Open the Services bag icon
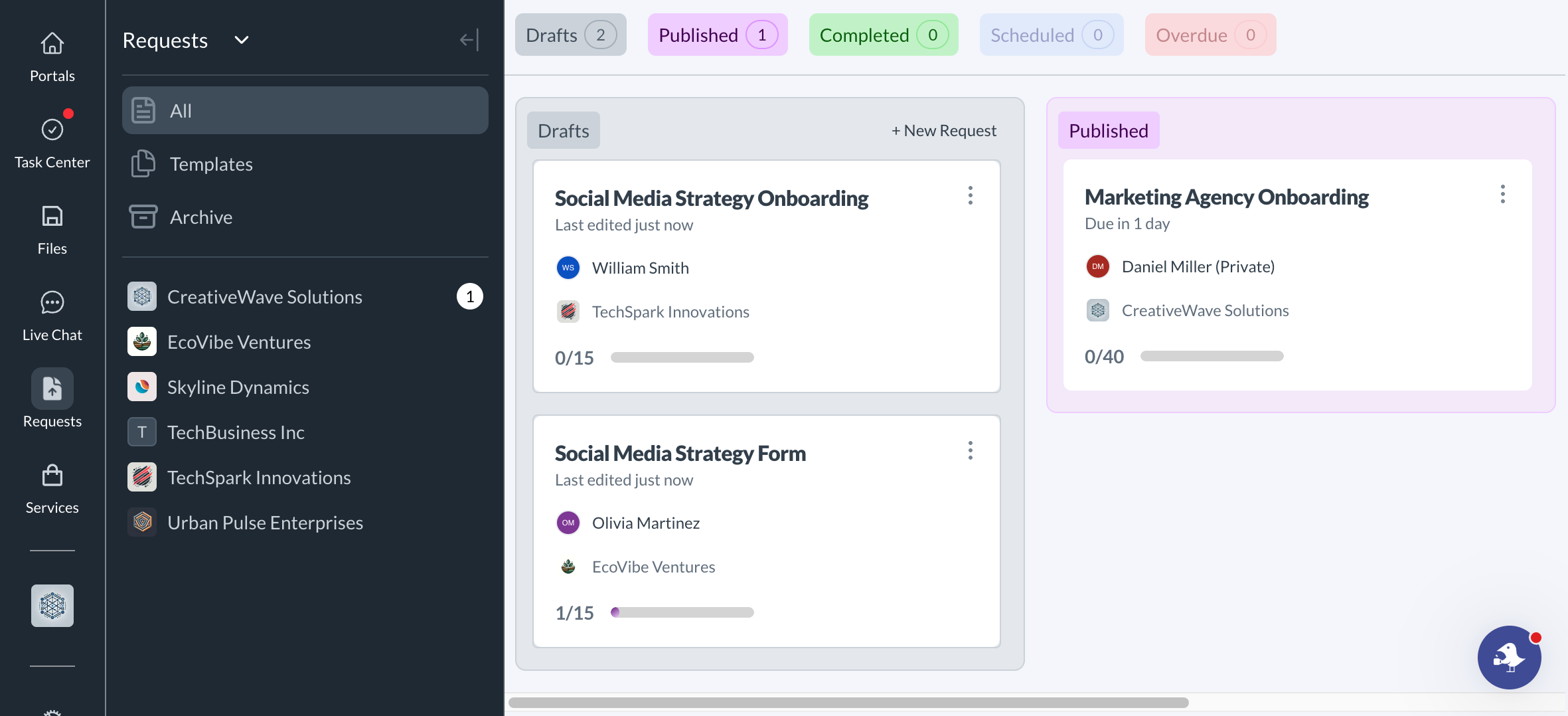The image size is (1568, 716). (52, 476)
